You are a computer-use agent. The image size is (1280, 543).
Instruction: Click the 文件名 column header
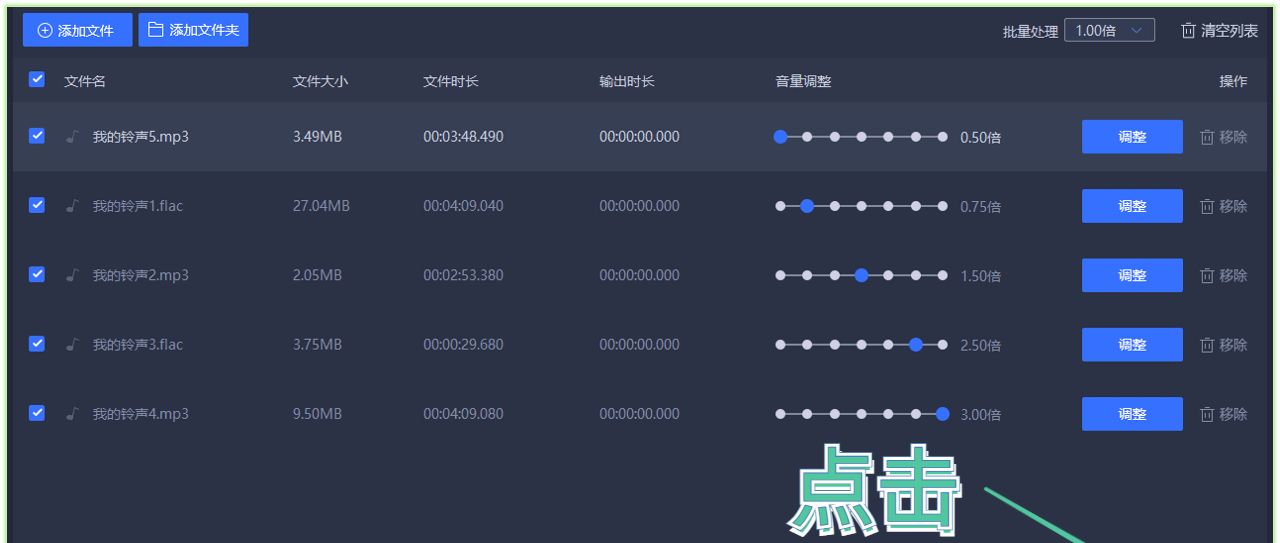click(85, 81)
